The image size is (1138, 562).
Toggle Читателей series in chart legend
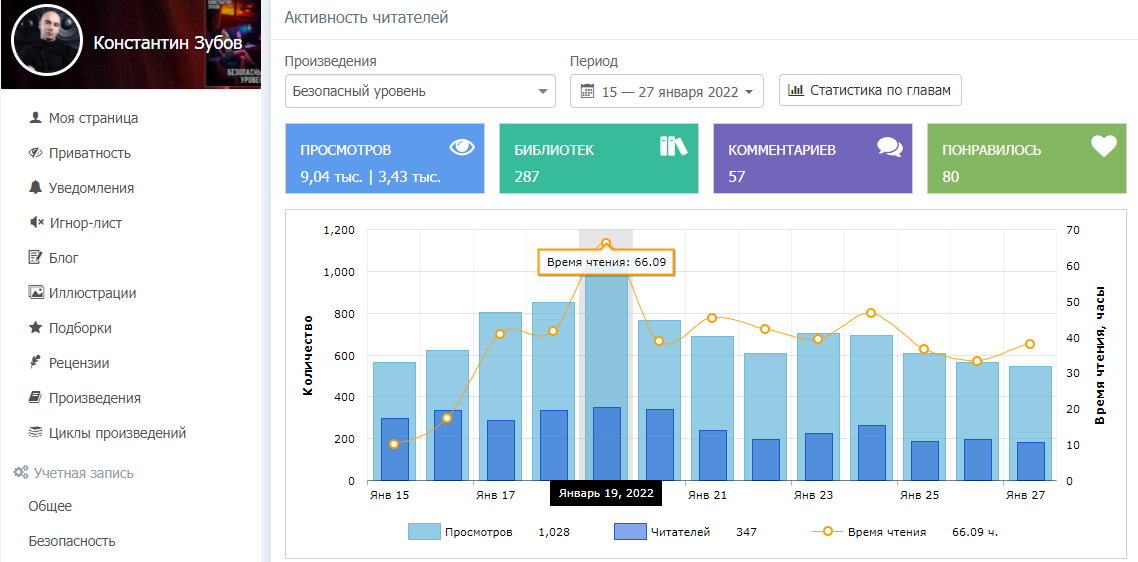click(x=660, y=532)
